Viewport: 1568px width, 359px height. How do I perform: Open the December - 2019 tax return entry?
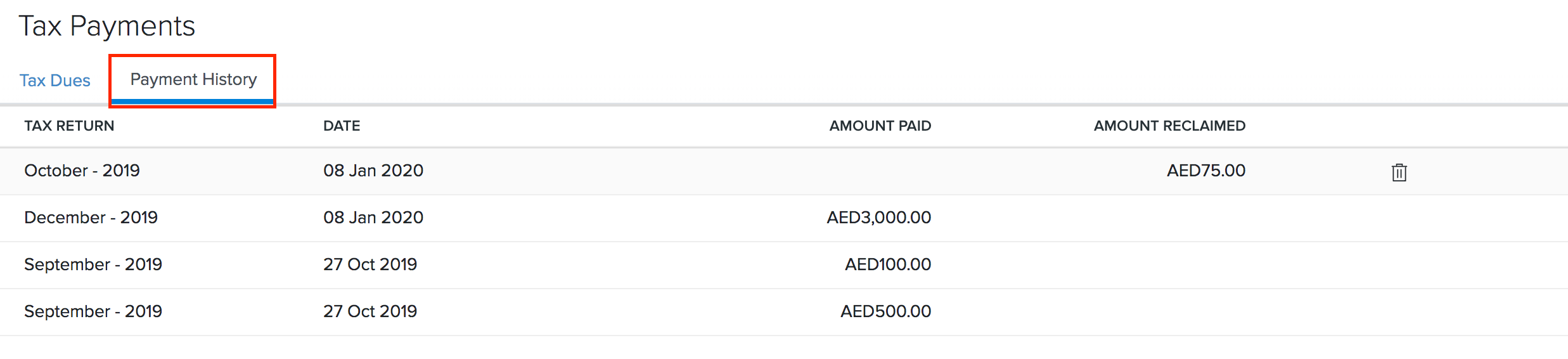coord(91,218)
